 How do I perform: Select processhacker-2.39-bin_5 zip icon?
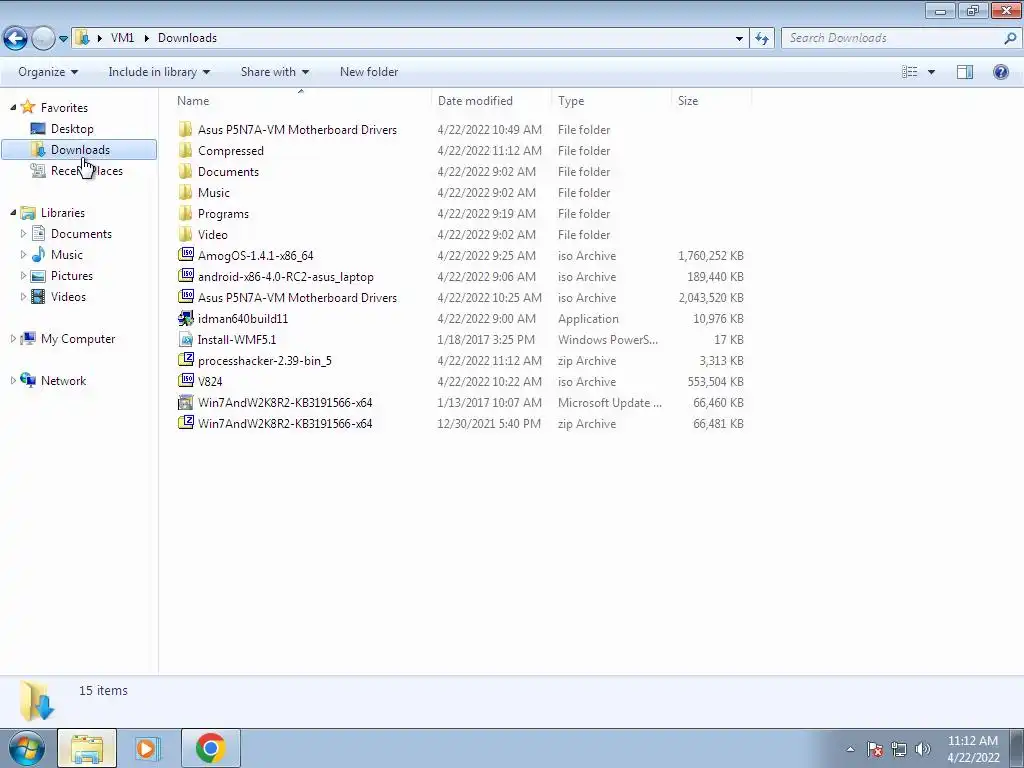coord(186,360)
